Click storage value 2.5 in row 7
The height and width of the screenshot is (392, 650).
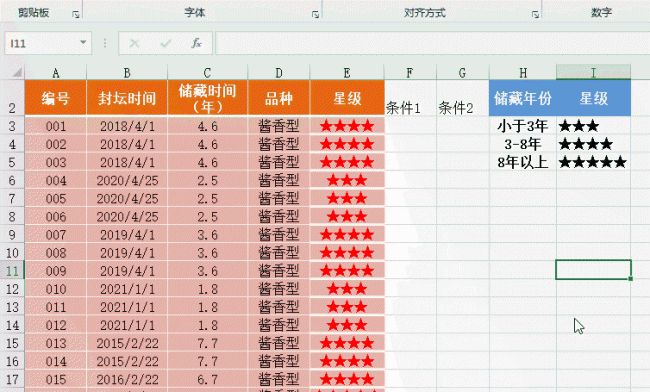207,198
